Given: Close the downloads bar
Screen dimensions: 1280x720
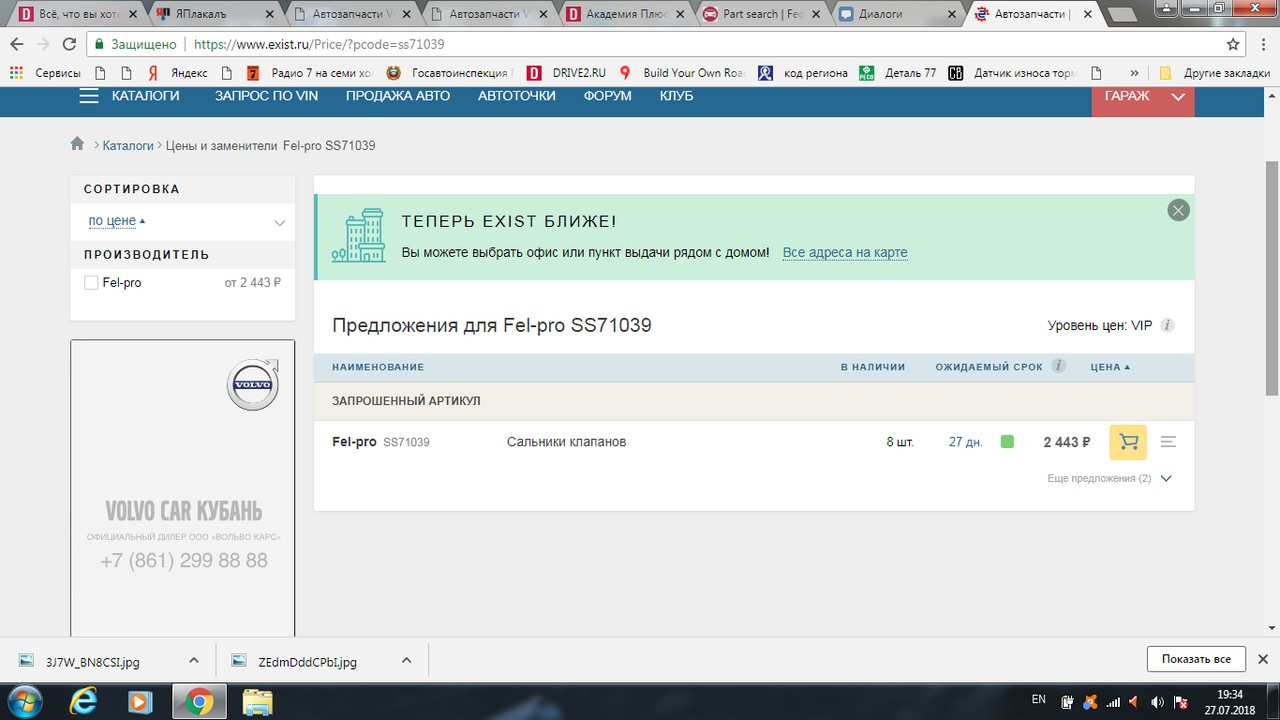Looking at the screenshot, I should [1263, 659].
